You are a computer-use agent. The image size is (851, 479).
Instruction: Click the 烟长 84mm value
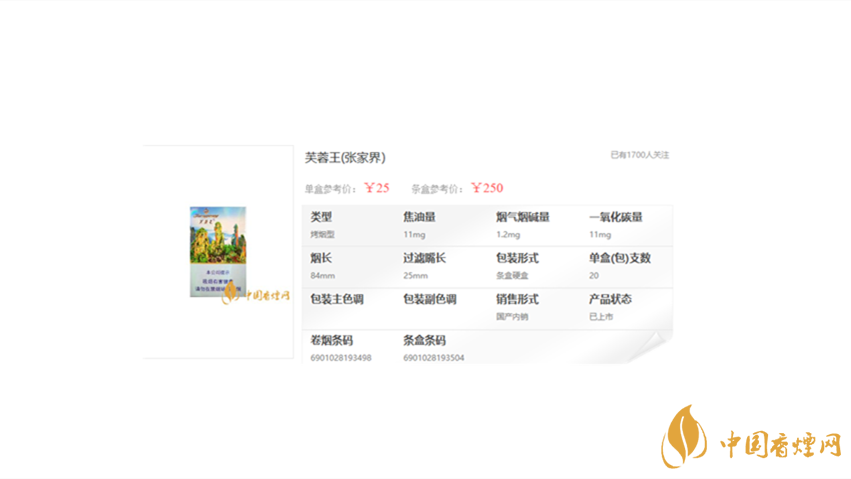tap(322, 275)
